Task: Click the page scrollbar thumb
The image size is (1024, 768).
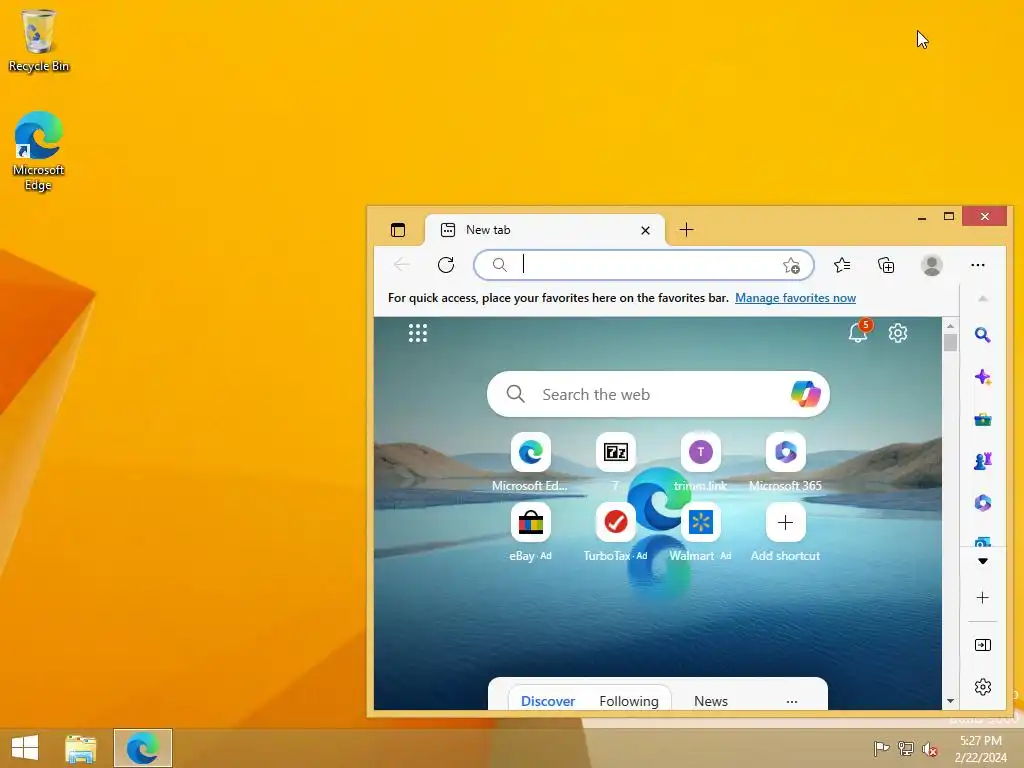Action: point(950,342)
